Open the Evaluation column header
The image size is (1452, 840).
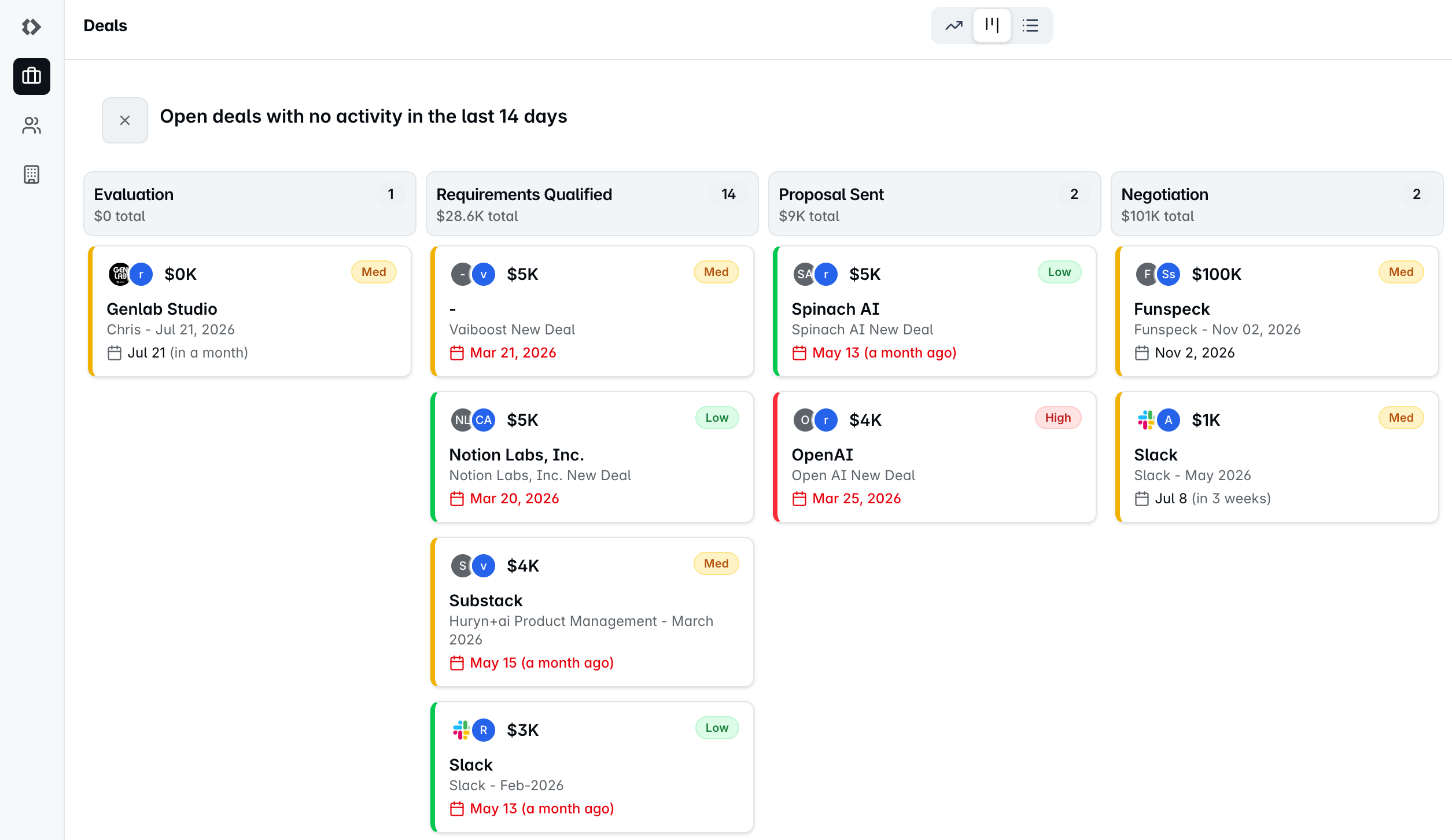(250, 204)
